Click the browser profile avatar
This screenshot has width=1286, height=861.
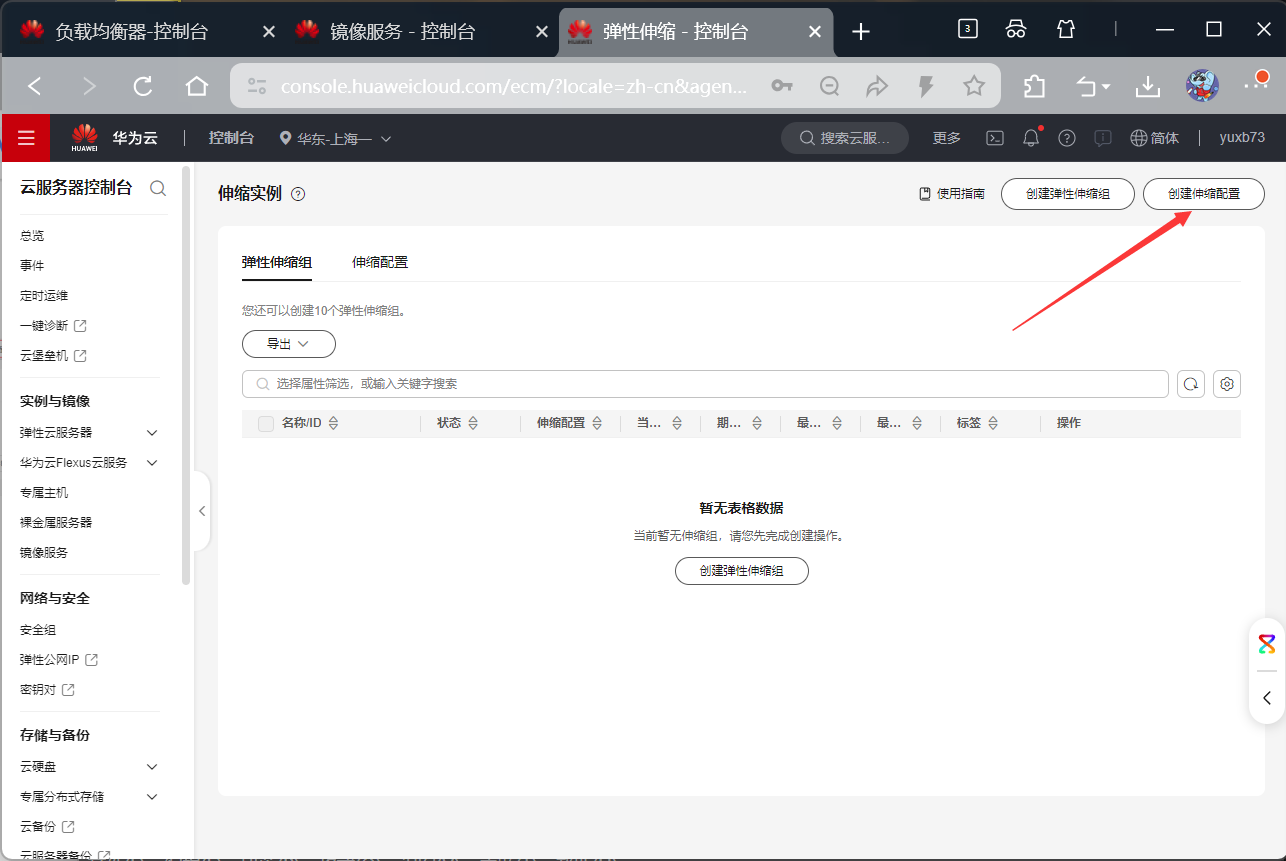click(x=1202, y=86)
